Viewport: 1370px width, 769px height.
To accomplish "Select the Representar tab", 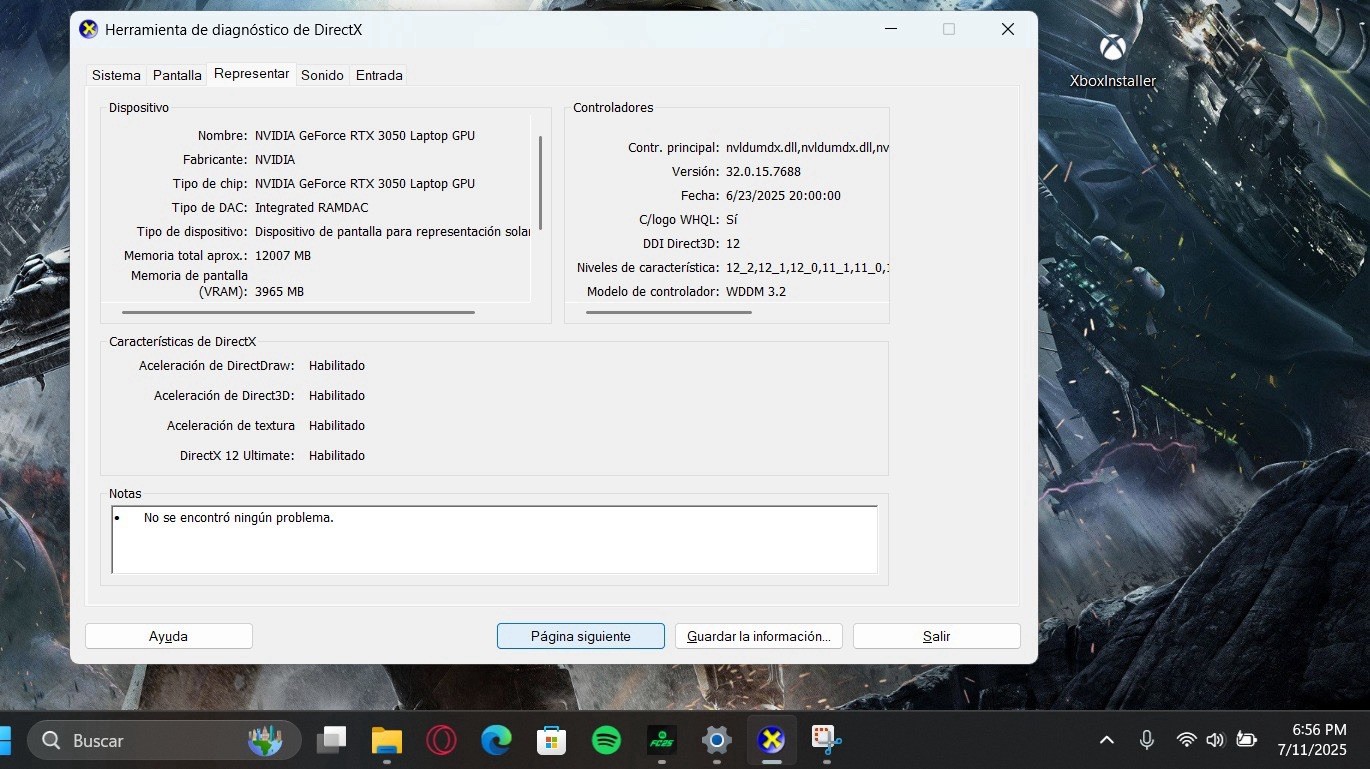I will click(x=252, y=74).
